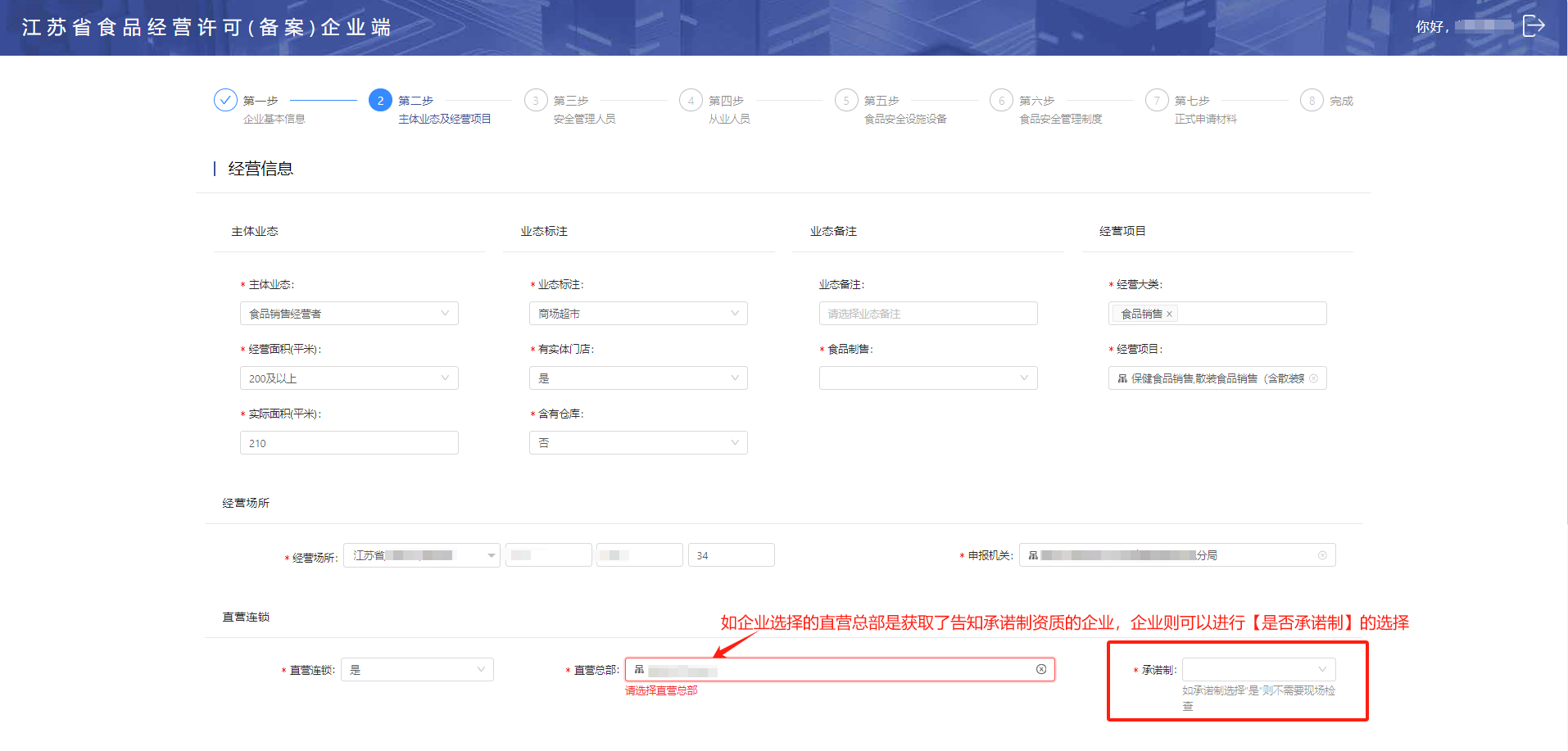Open the 有实体门店 yes/no selector
1568x751 pixels.
[638, 378]
